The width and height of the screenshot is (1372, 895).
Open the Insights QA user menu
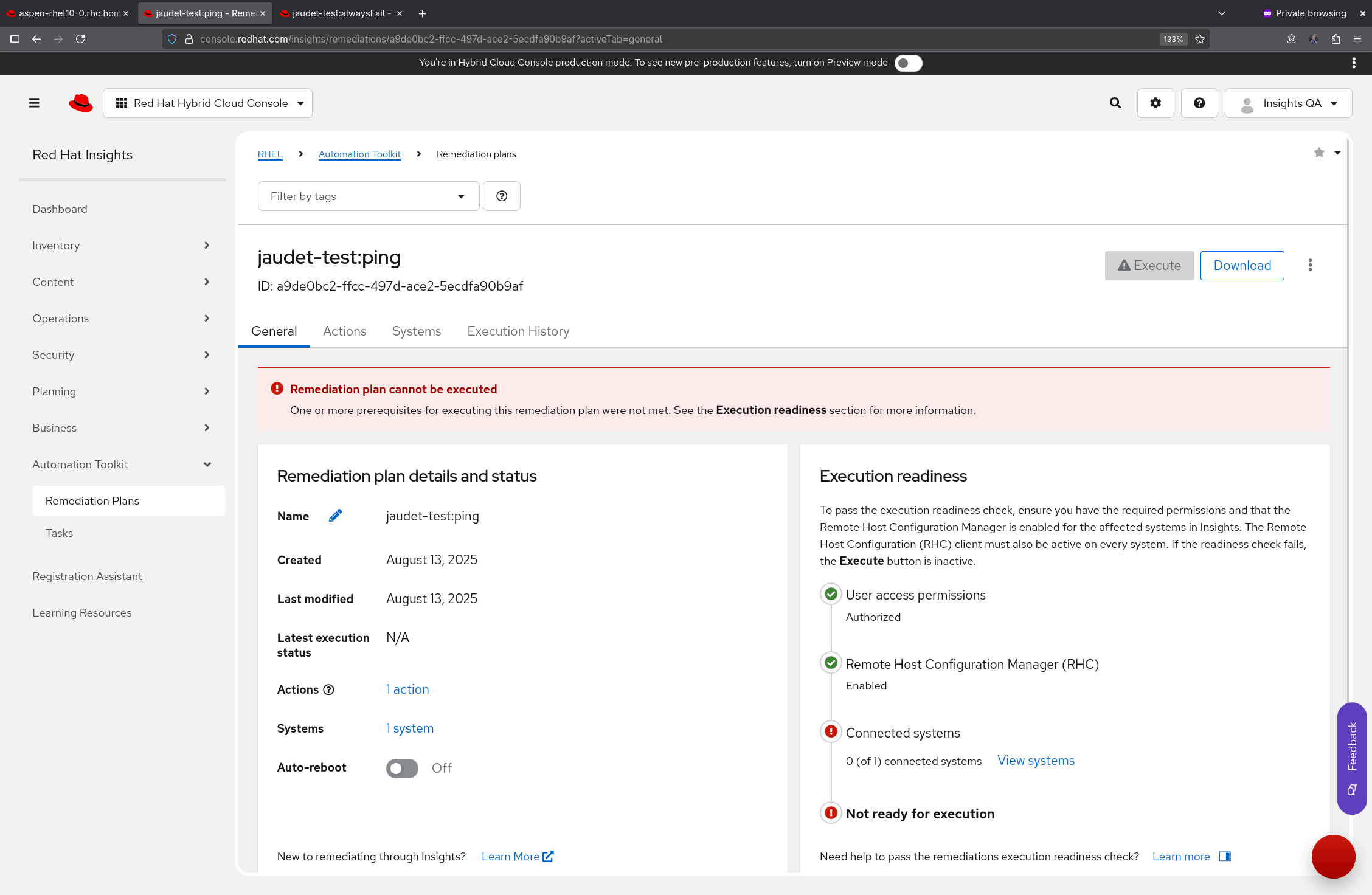(1288, 103)
